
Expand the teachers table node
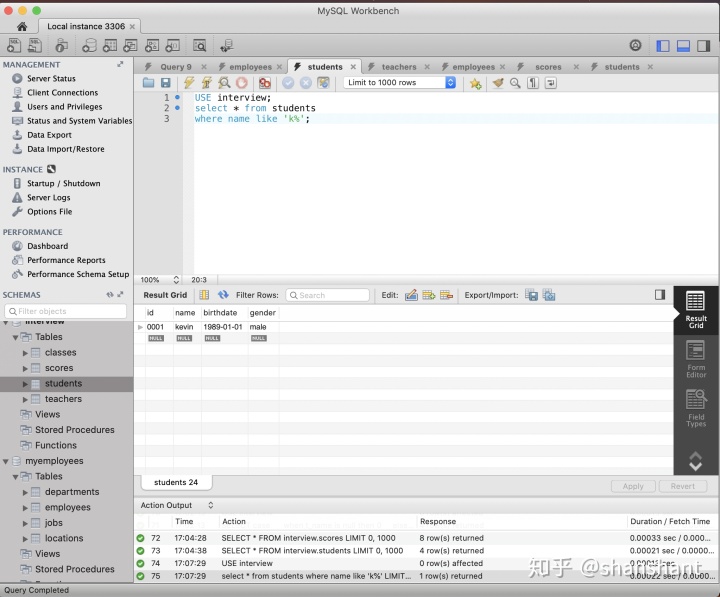pyautogui.click(x=25, y=400)
